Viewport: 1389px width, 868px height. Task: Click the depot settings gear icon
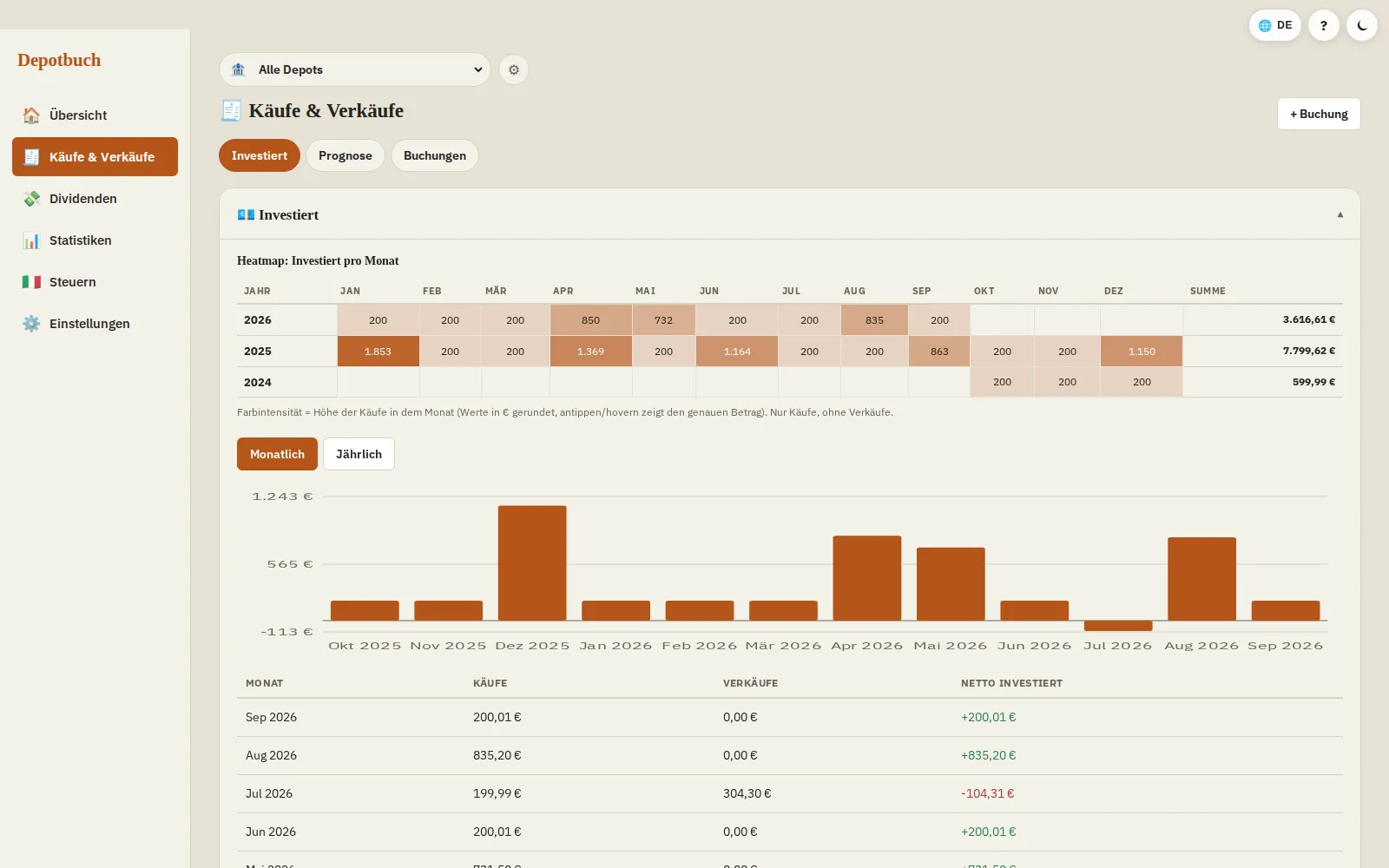514,69
